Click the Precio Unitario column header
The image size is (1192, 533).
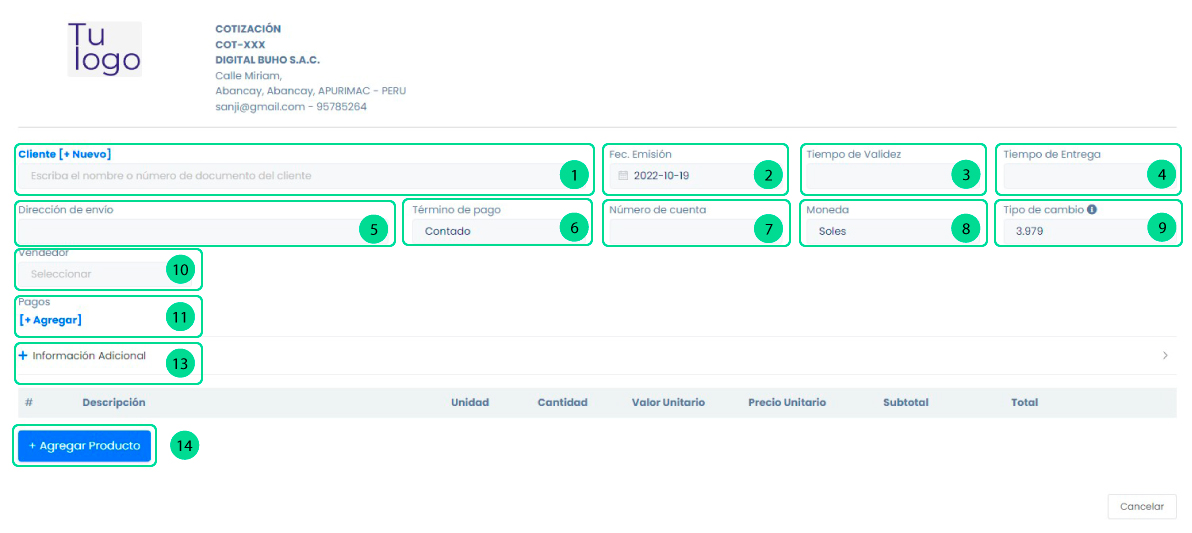point(787,403)
